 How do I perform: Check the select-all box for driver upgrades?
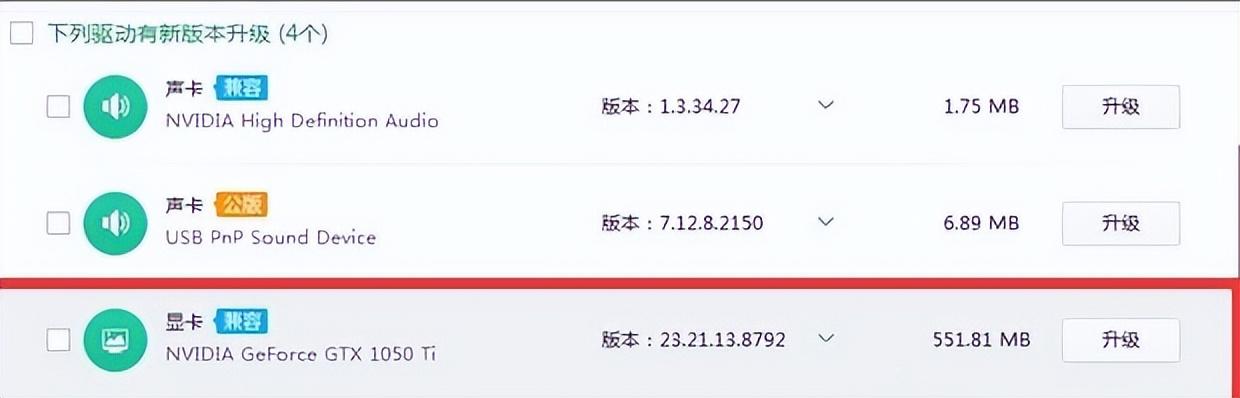pyautogui.click(x=21, y=34)
